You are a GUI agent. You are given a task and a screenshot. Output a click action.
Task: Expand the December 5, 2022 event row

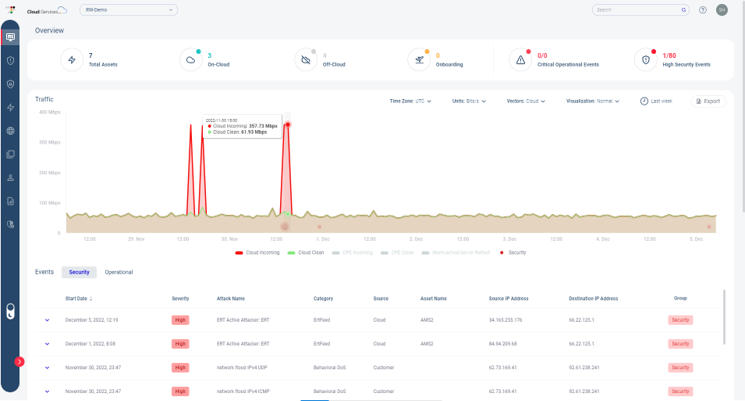click(x=47, y=320)
